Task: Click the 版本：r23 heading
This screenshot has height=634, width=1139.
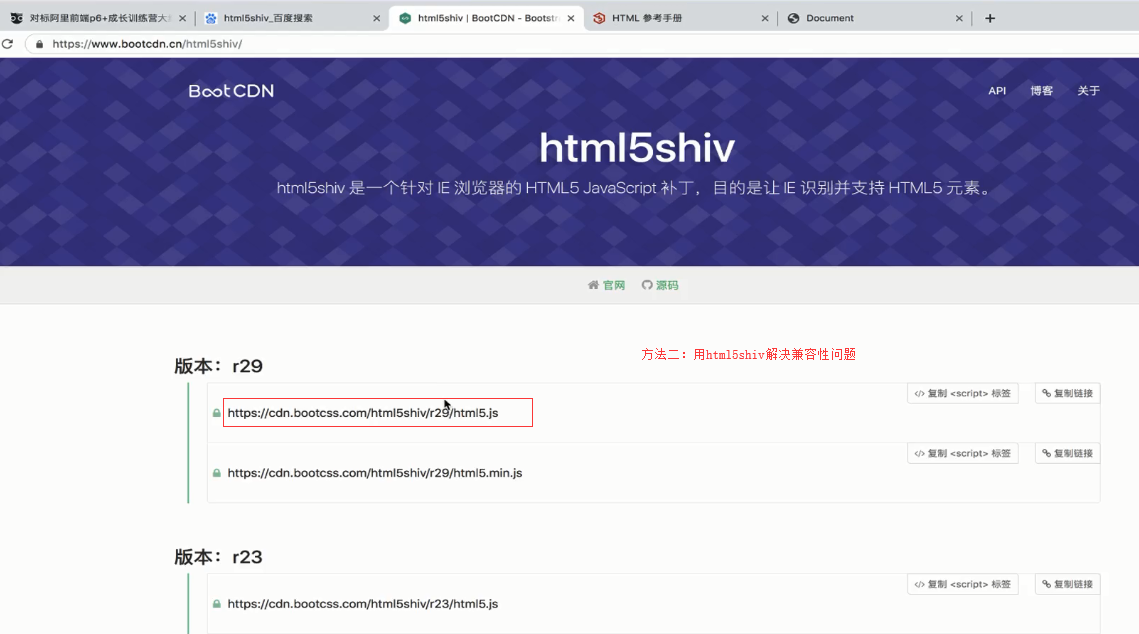Action: [218, 557]
